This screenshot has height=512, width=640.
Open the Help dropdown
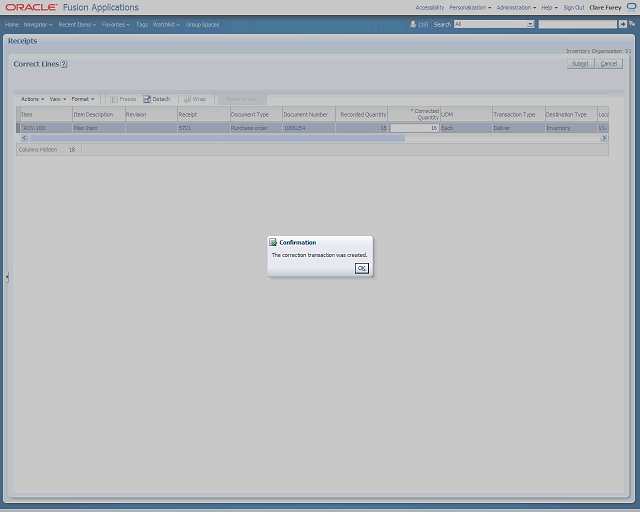click(x=549, y=8)
